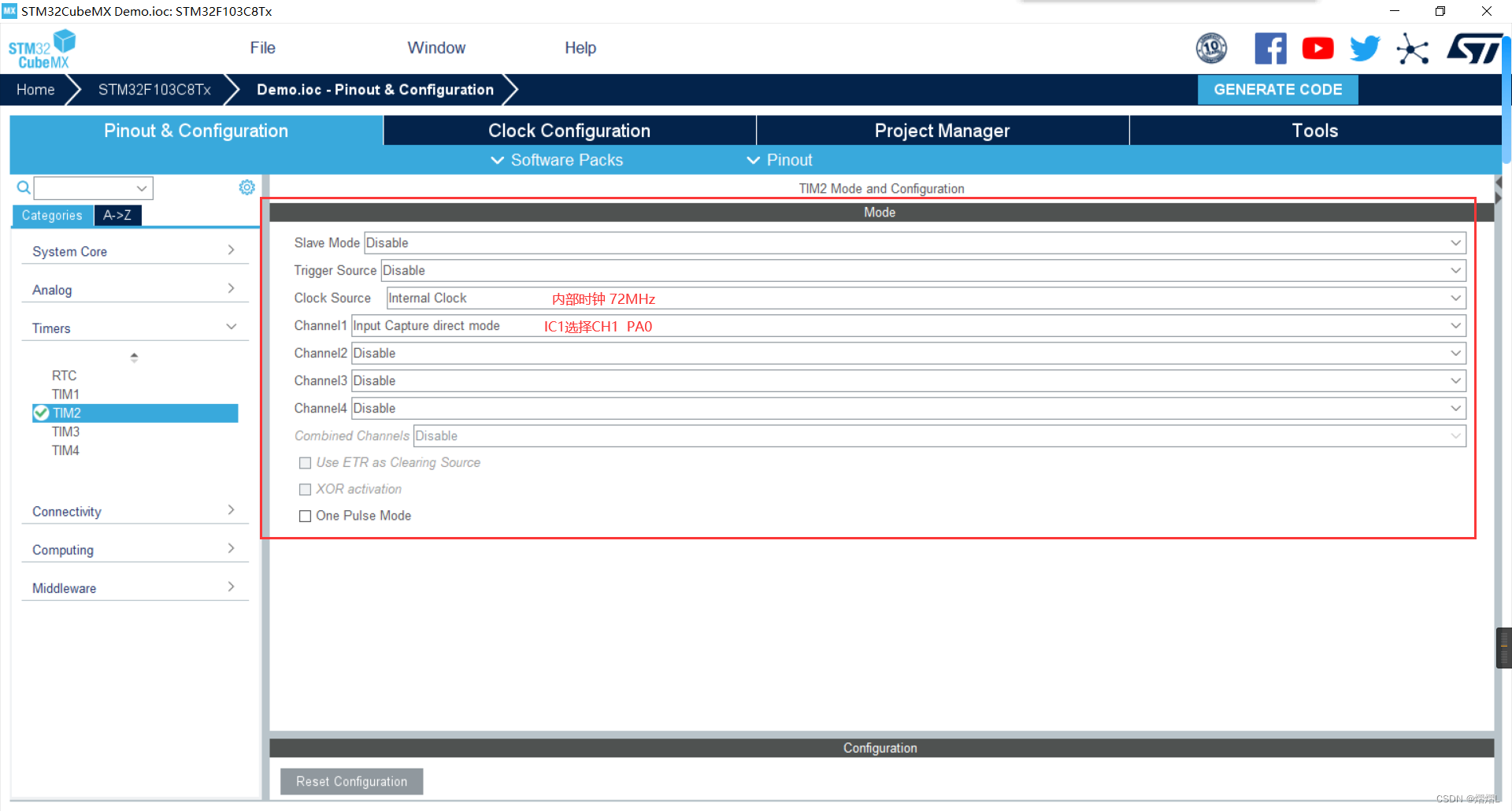This screenshot has width=1512, height=811.
Task: Click the MX app icon in title bar
Action: pos(9,11)
